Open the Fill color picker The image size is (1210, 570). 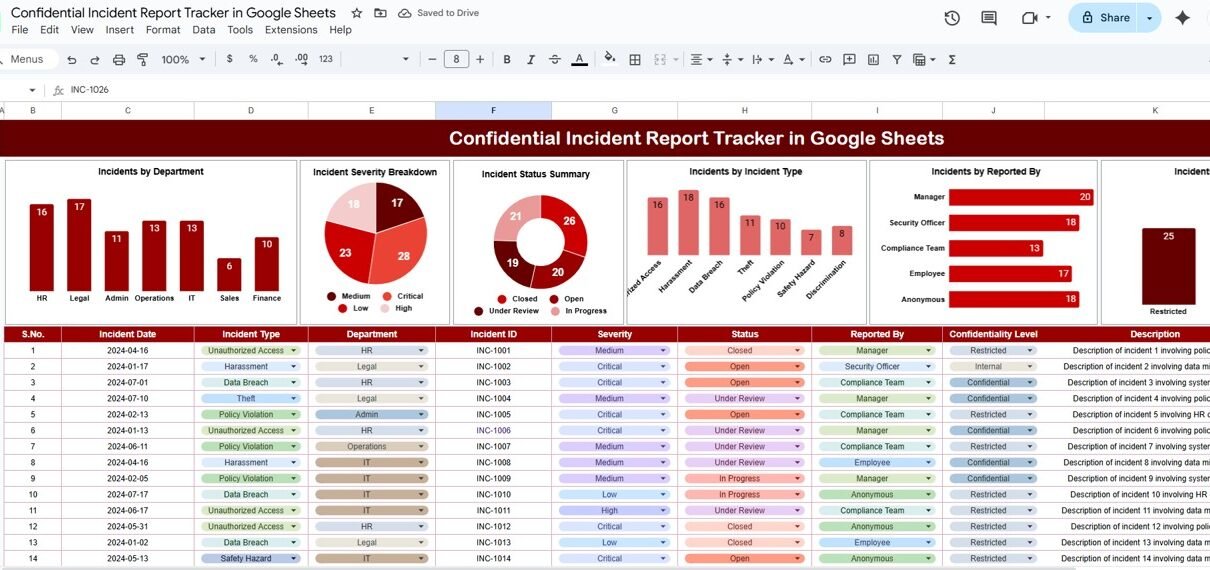[610, 60]
